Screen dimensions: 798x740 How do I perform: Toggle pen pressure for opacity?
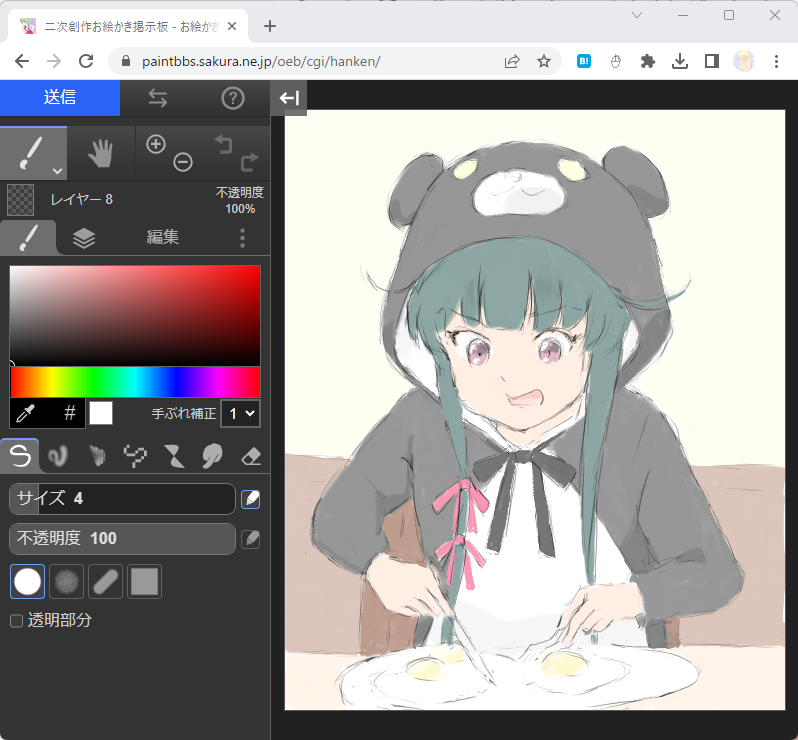pyautogui.click(x=250, y=539)
